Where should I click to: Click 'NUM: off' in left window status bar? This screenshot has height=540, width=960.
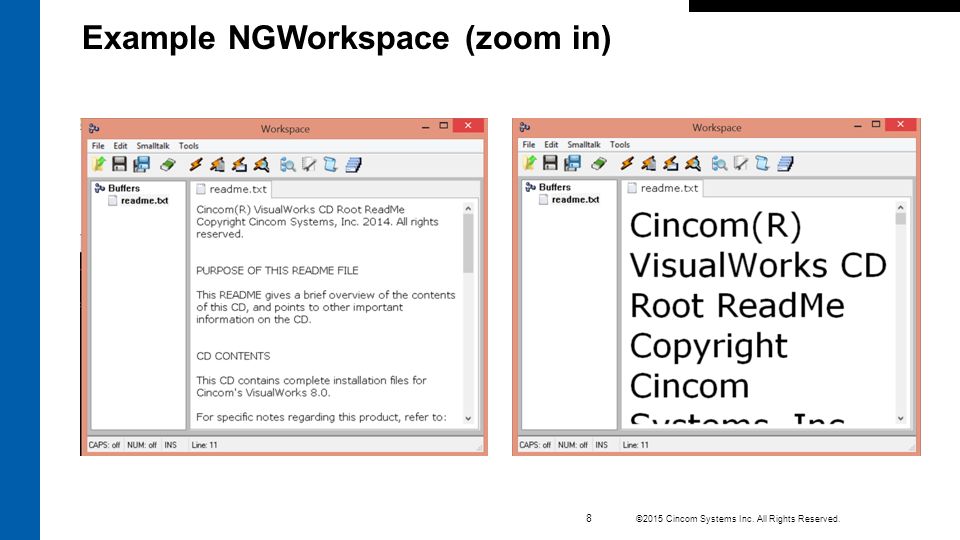click(142, 445)
